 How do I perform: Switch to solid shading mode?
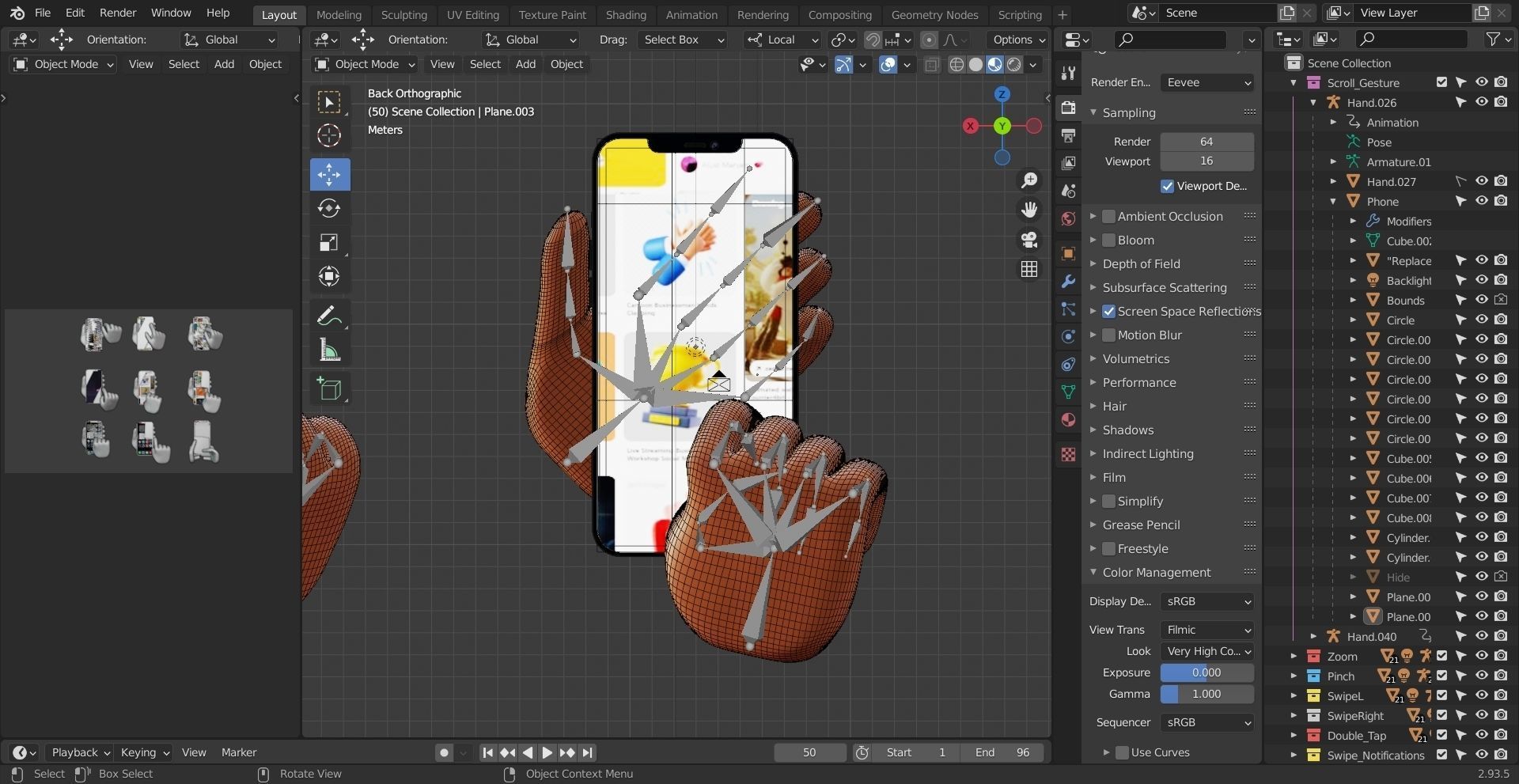coord(975,65)
